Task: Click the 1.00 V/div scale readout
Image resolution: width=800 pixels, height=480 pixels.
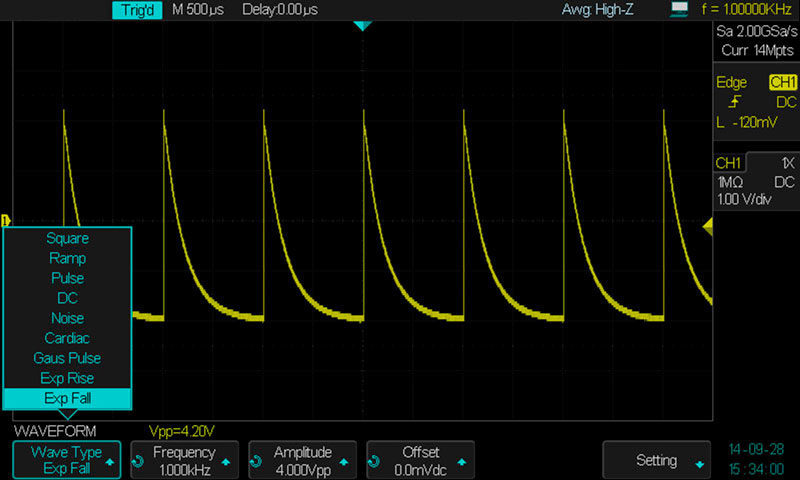Action: pyautogui.click(x=744, y=199)
